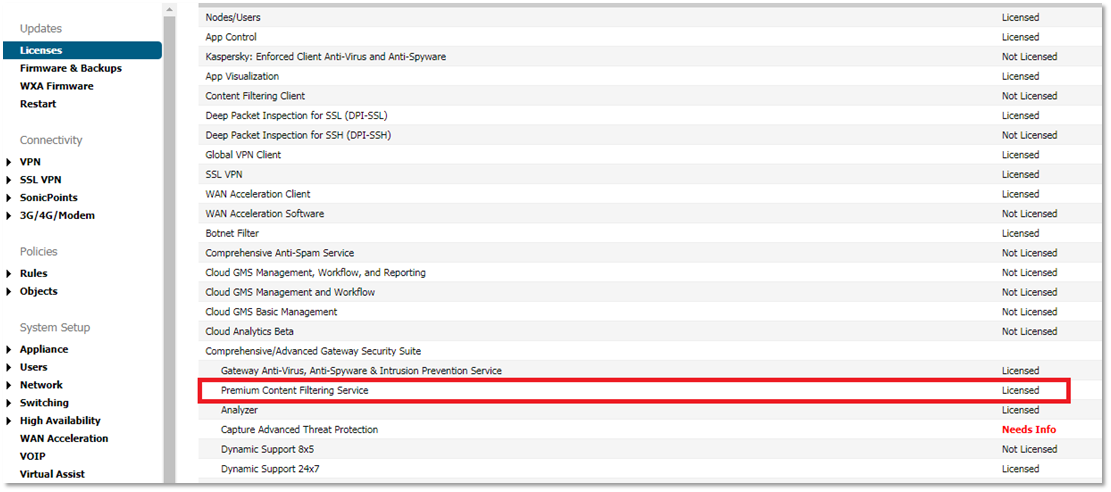Expand the Switching arrow
Screen dimensions: 1111x492
pos(8,403)
